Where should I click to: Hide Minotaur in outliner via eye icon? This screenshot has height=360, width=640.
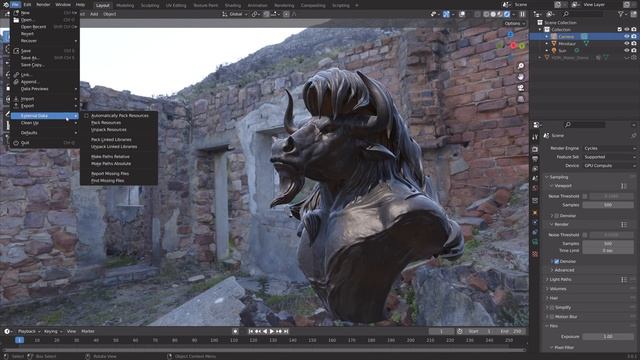coord(627,44)
